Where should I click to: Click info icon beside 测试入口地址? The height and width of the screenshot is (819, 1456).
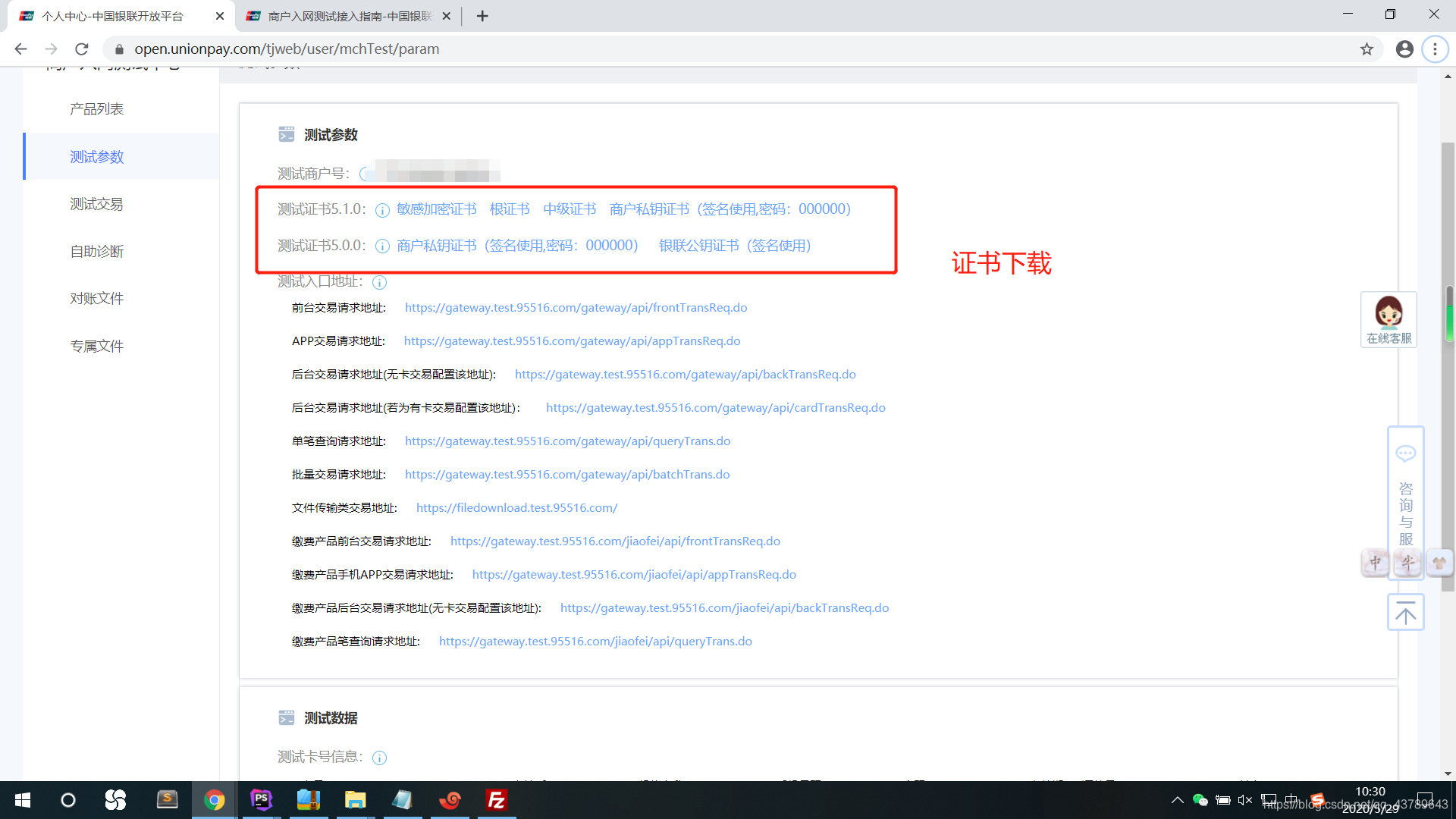click(379, 282)
